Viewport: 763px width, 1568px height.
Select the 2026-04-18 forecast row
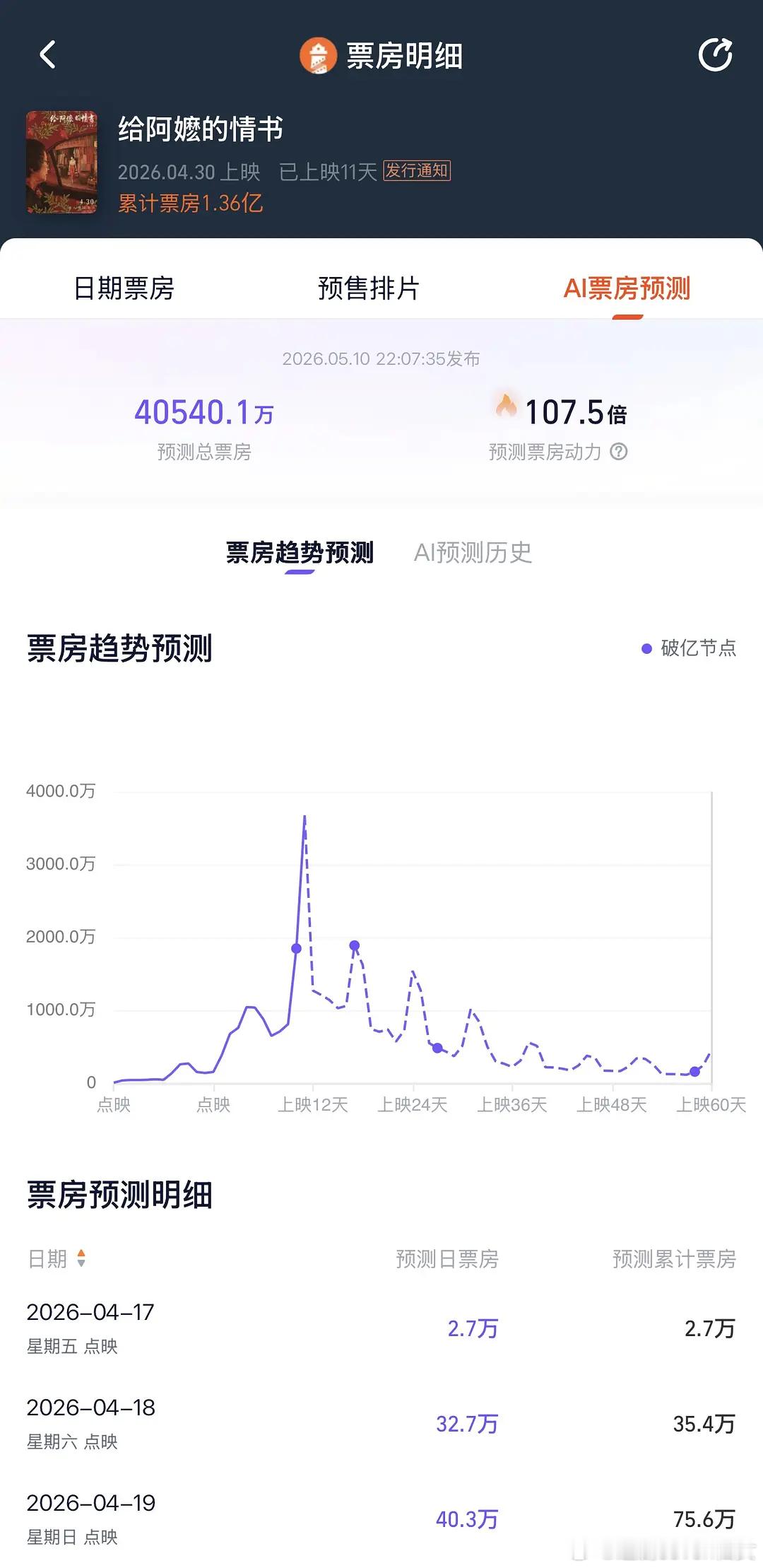coord(381,1424)
